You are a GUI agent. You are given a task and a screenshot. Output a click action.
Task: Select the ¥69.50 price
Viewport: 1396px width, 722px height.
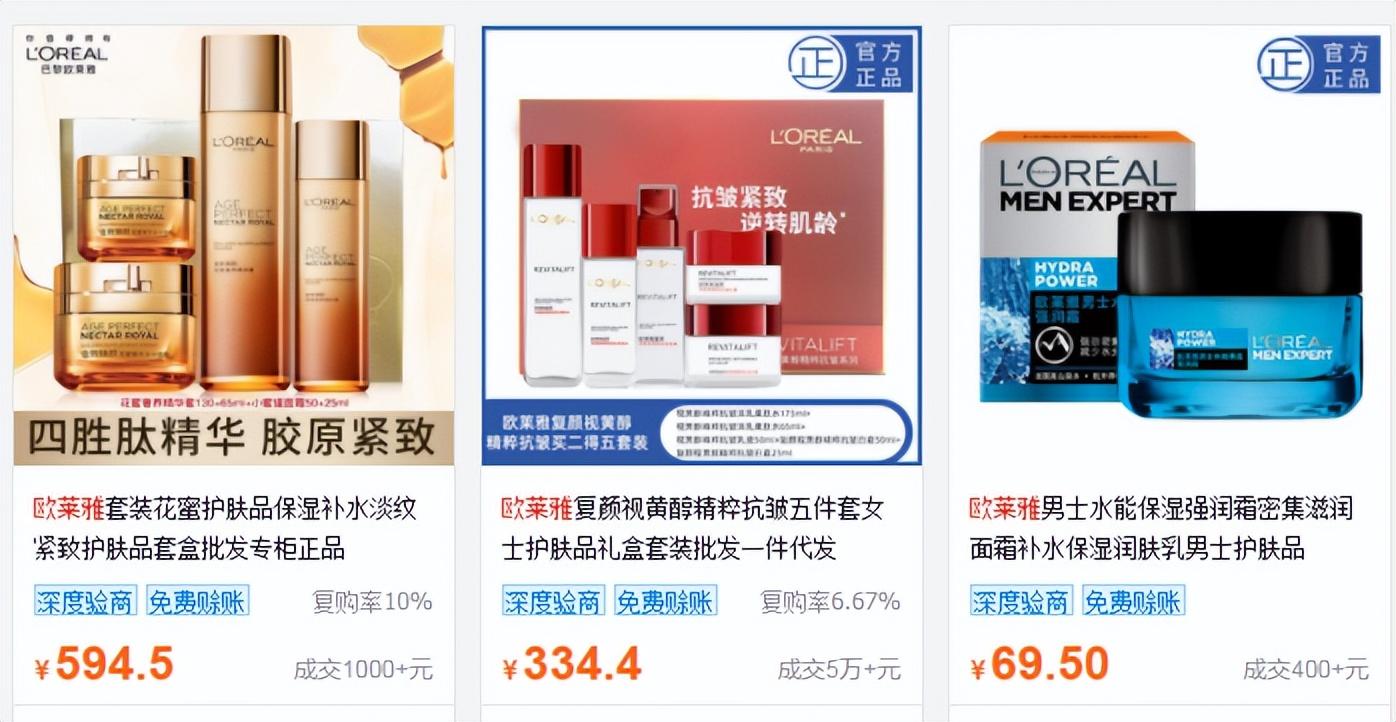point(1039,664)
